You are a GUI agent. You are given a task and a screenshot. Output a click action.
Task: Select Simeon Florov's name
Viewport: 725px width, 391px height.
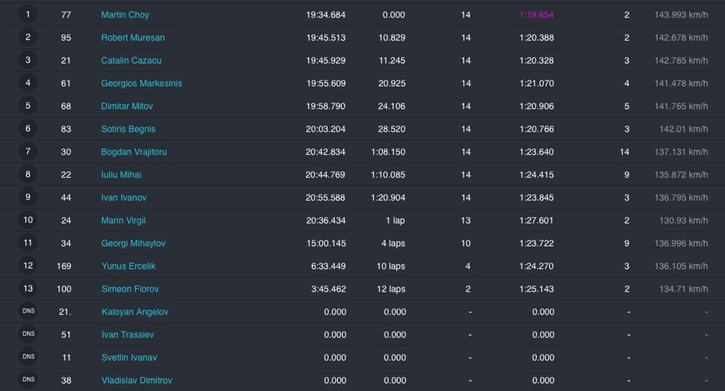pyautogui.click(x=130, y=289)
